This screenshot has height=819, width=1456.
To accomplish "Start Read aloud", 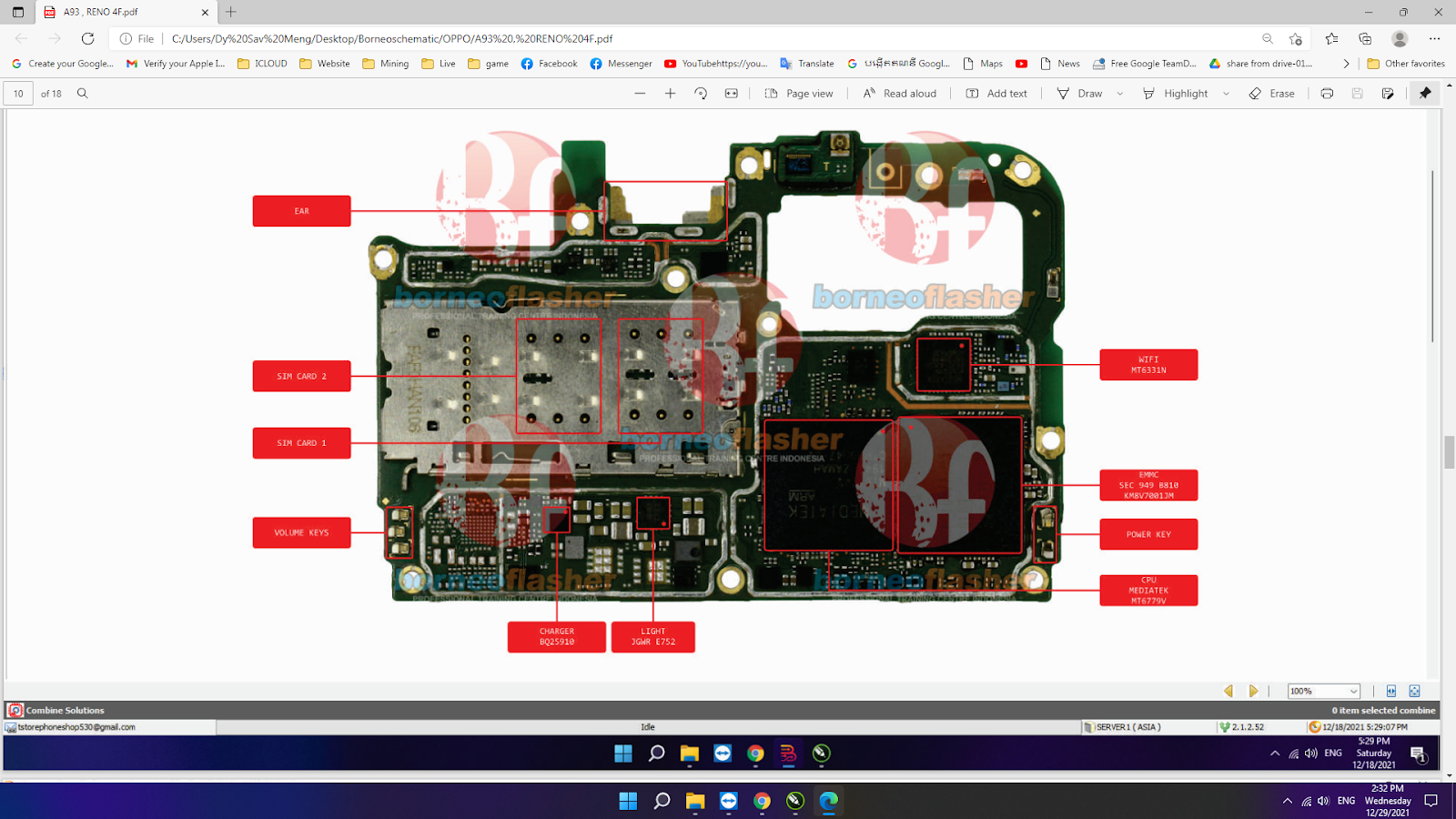I will tap(900, 94).
